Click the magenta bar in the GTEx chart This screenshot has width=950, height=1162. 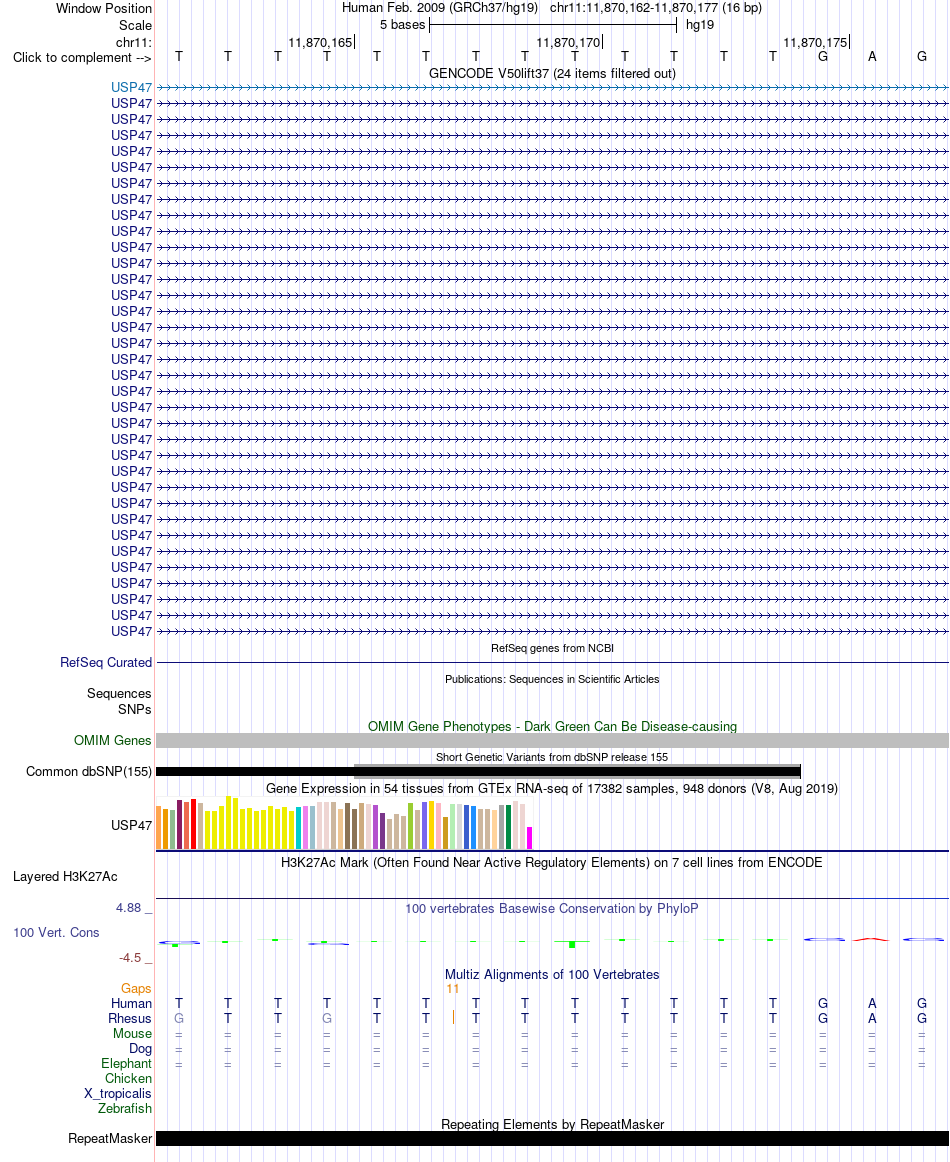[x=530, y=838]
